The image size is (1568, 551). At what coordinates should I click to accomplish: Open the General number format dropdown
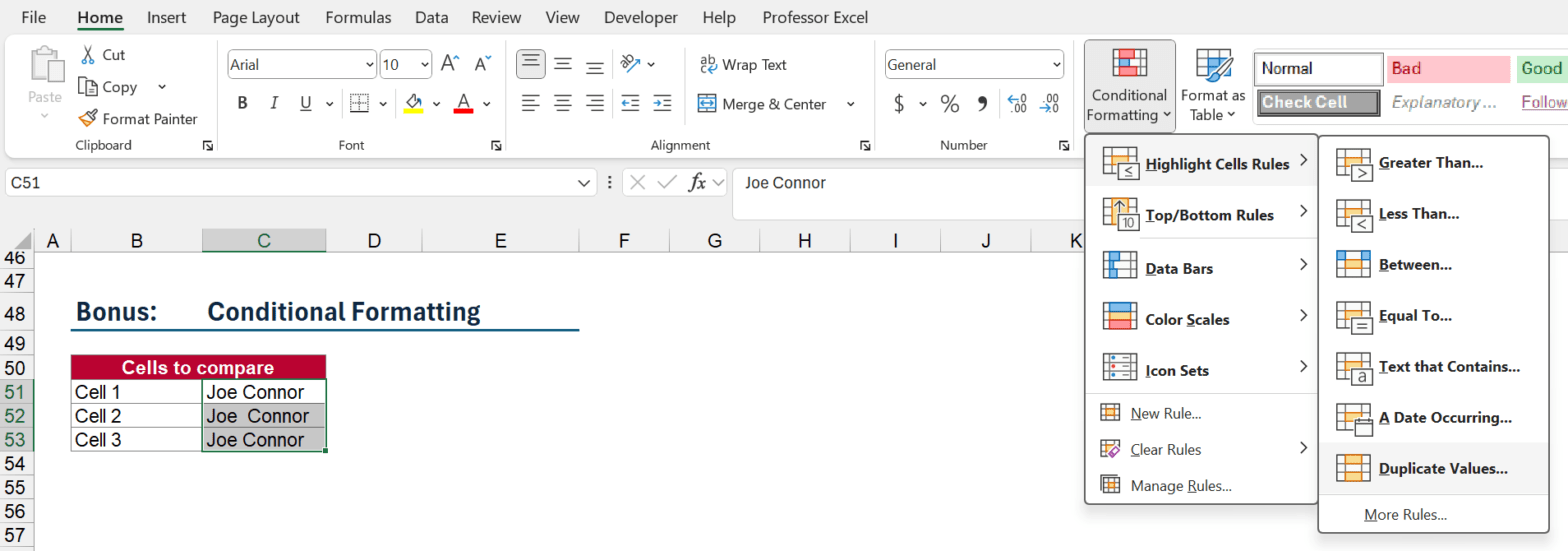pos(1055,65)
